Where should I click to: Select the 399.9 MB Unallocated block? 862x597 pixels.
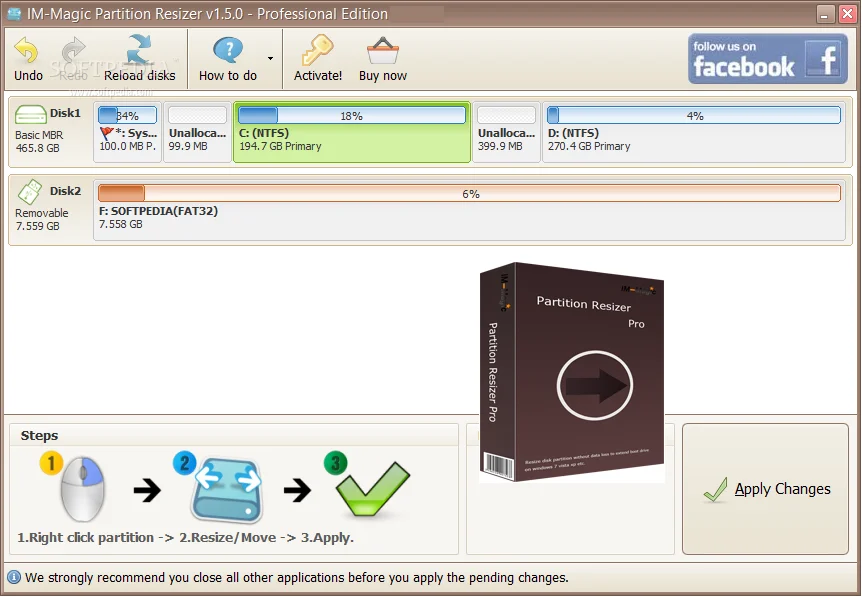tap(506, 132)
